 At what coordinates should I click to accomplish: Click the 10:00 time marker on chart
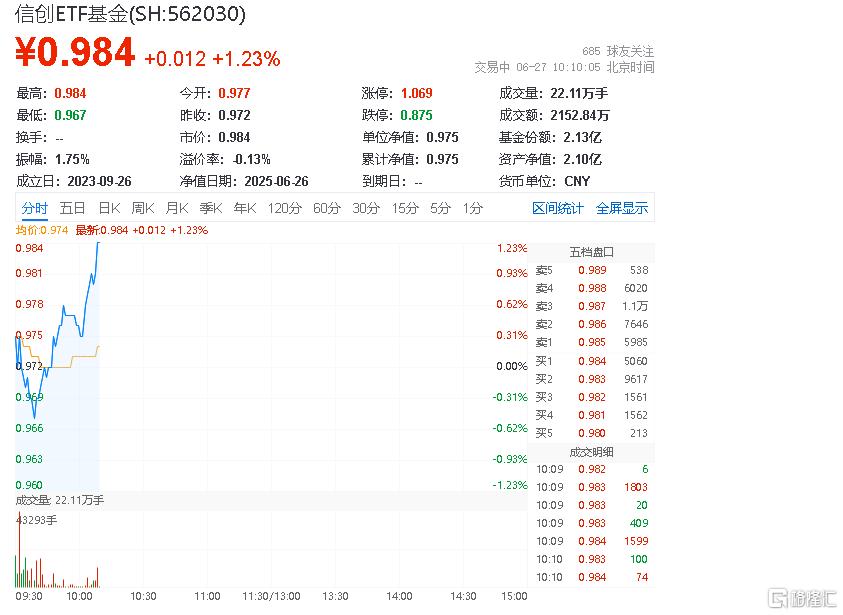(x=79, y=596)
